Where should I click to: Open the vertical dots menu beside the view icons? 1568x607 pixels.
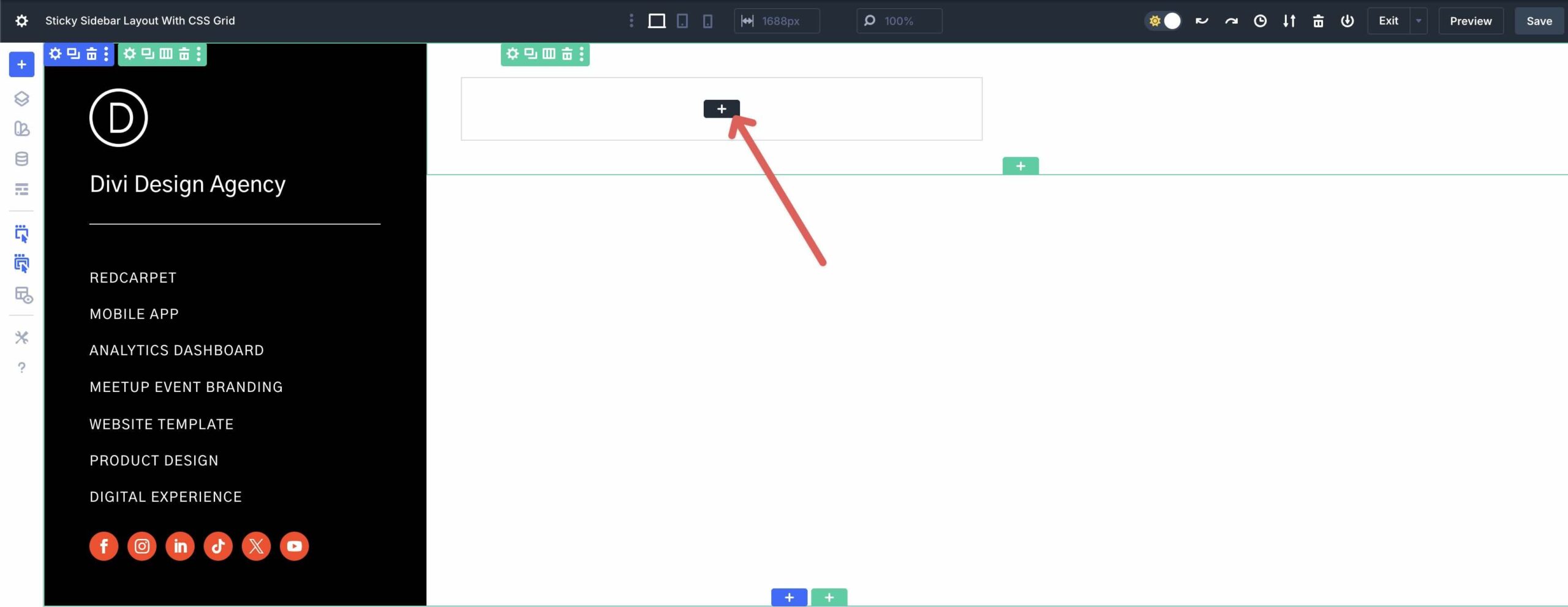[x=631, y=21]
